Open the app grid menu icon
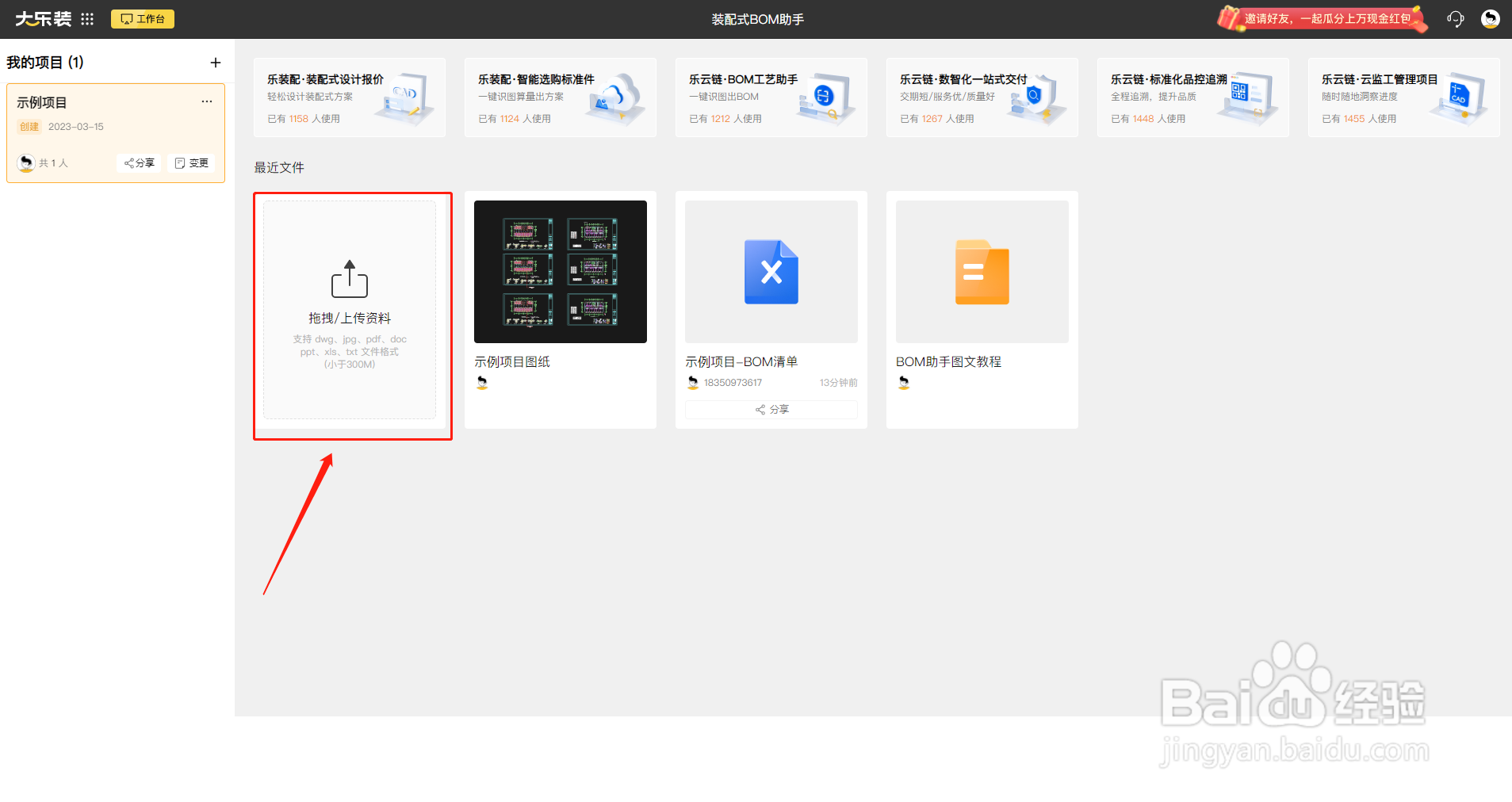This screenshot has width=1512, height=802. (x=87, y=19)
